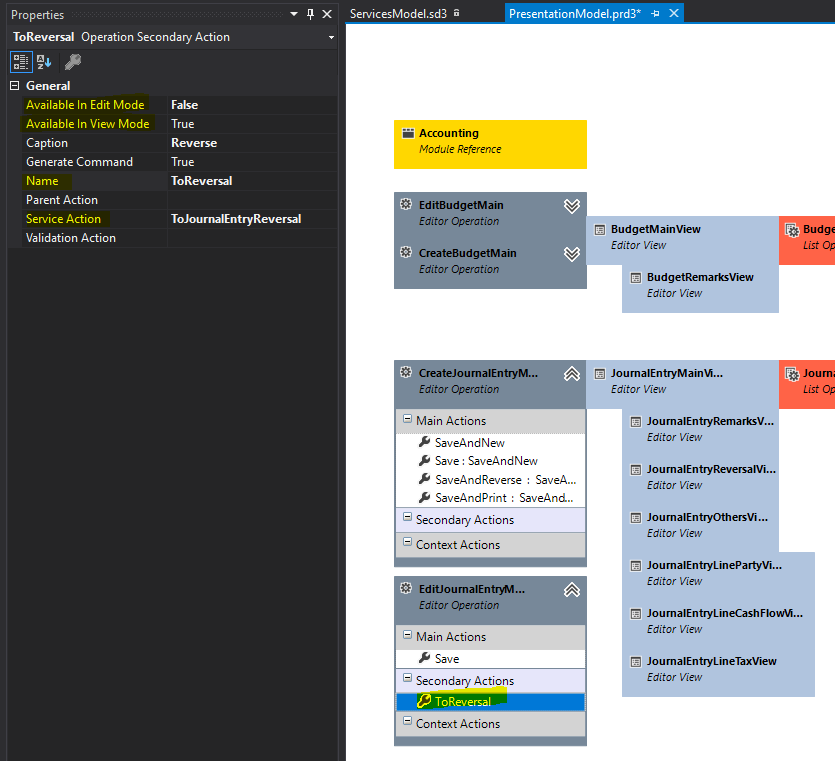
Task: Click the BudgetRemarksView editor view icon
Action: (636, 278)
